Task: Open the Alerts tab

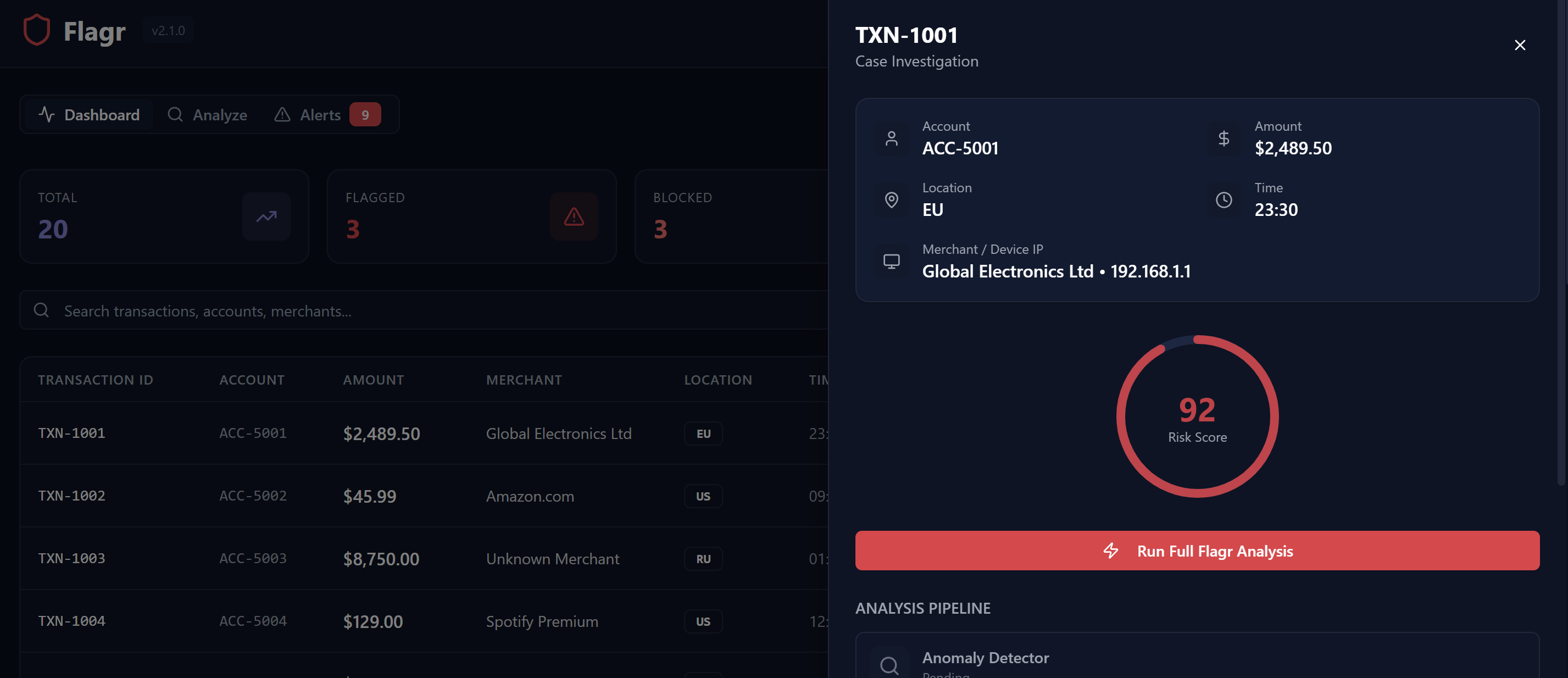Action: coord(308,114)
